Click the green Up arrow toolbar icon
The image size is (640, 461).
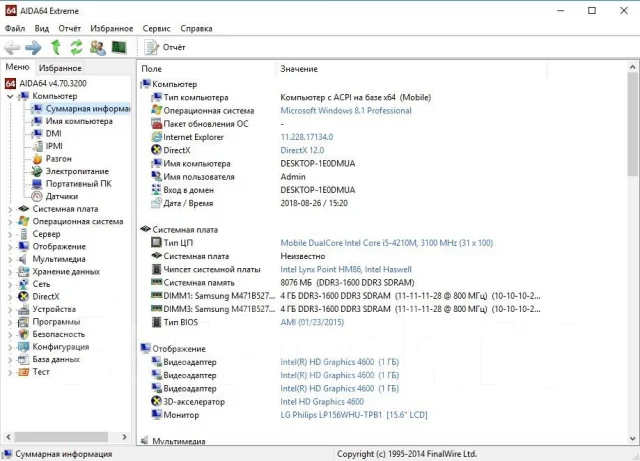click(56, 47)
